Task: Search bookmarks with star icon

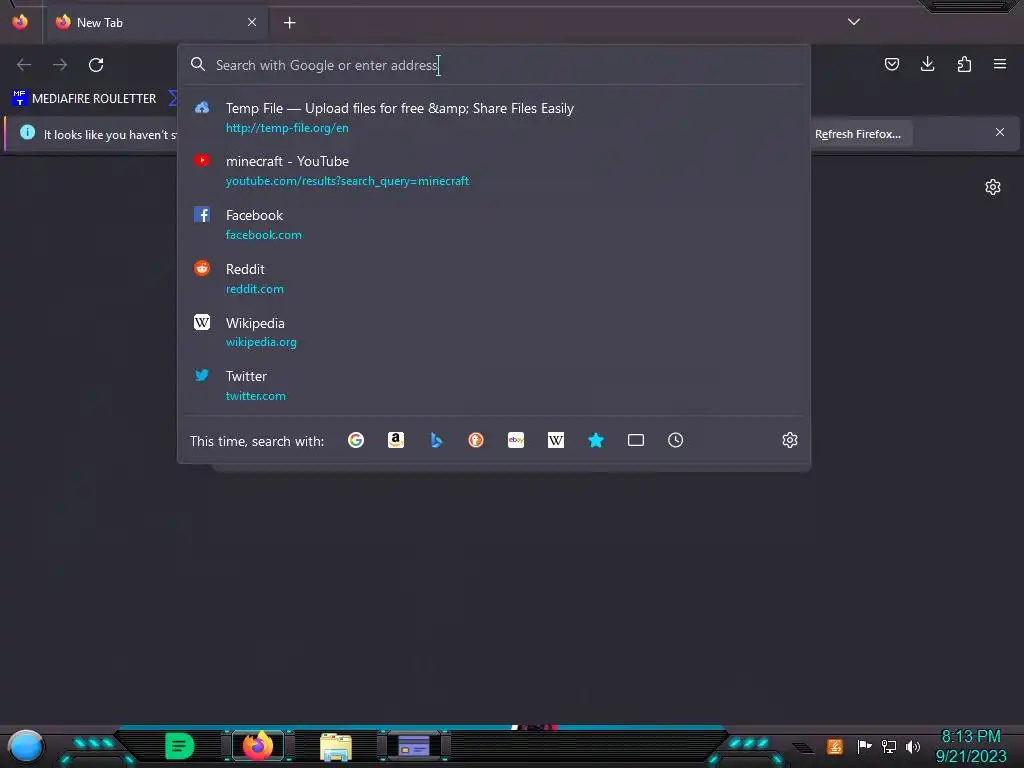Action: 596,440
